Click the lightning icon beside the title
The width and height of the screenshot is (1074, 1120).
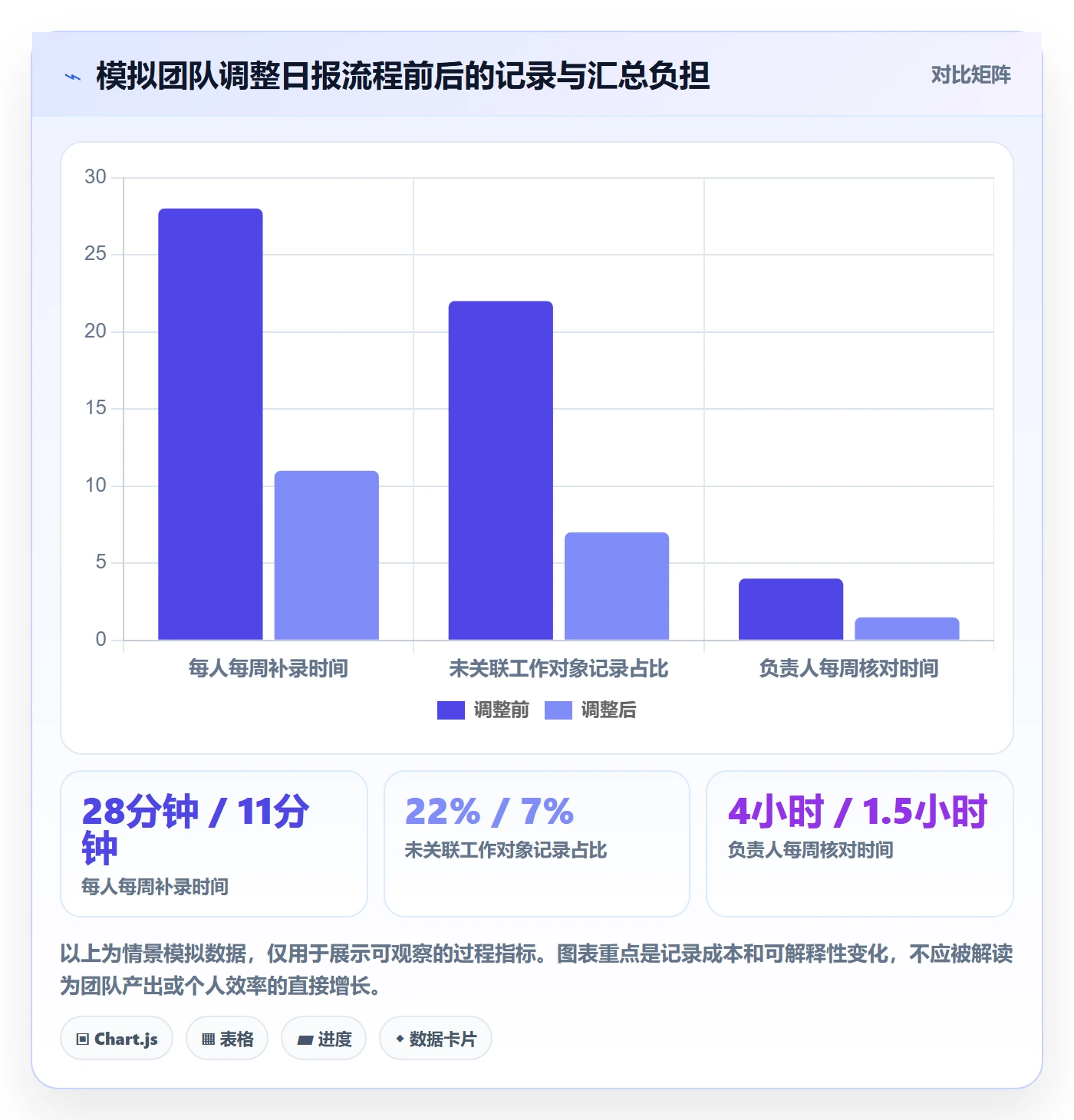click(73, 77)
